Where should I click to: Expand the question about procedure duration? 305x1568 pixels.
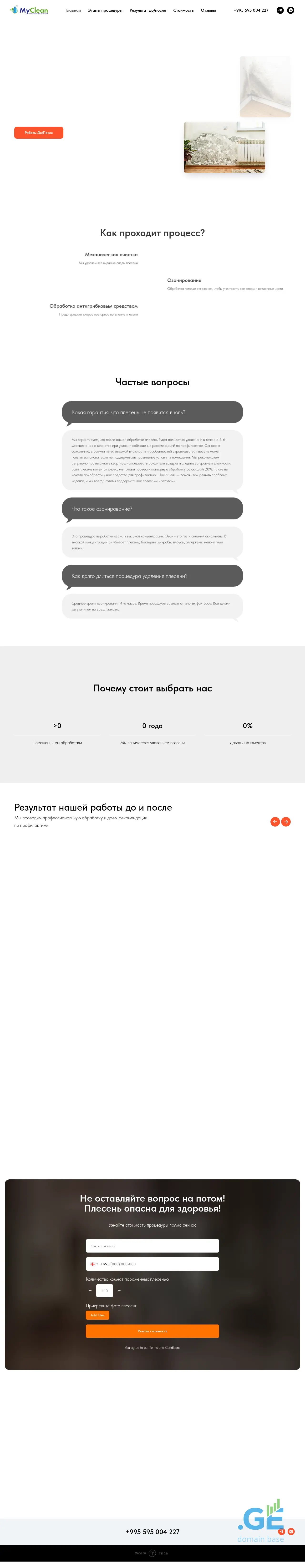pyautogui.click(x=152, y=576)
